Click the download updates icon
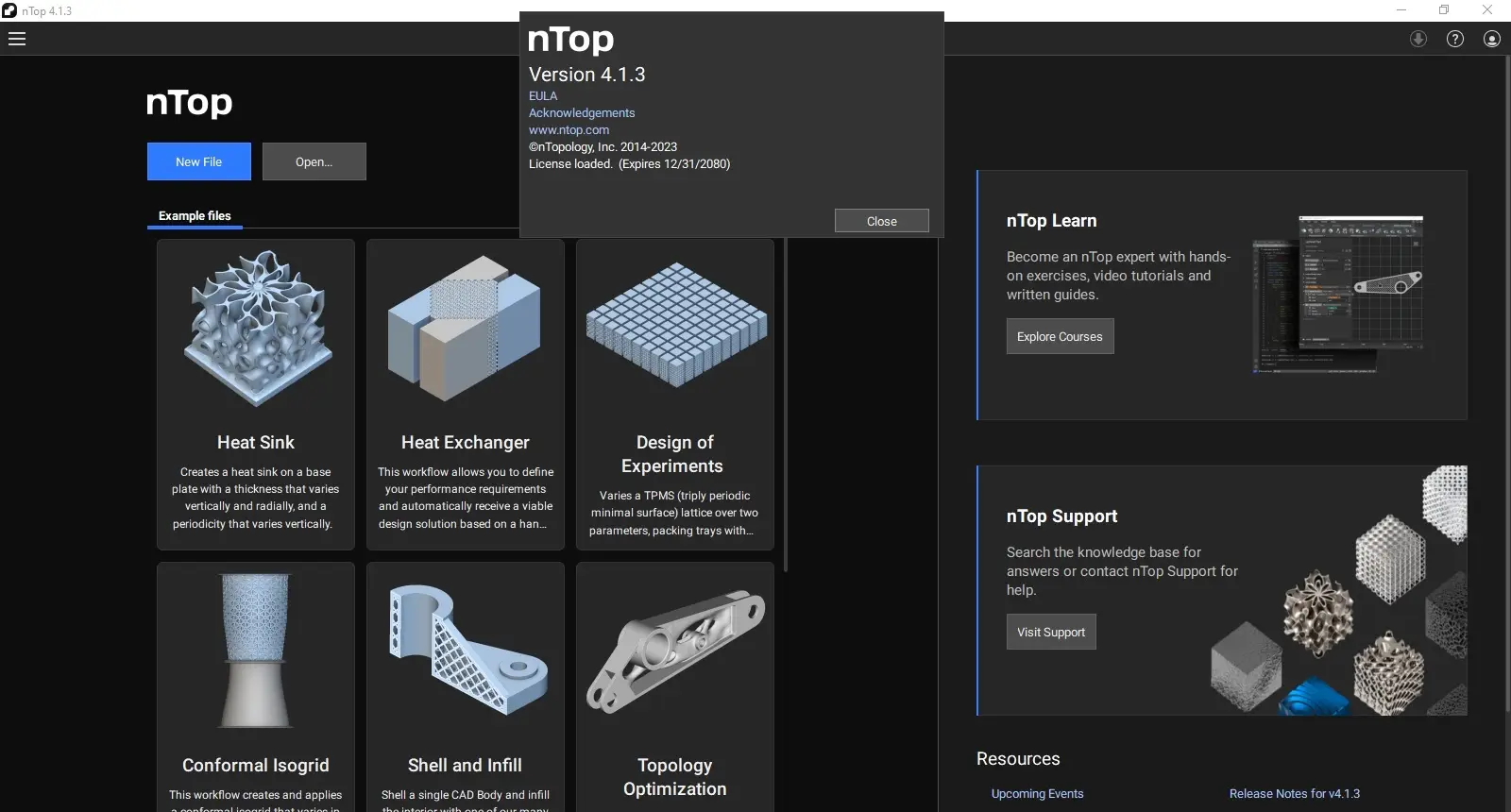Viewport: 1511px width, 812px height. tap(1418, 39)
